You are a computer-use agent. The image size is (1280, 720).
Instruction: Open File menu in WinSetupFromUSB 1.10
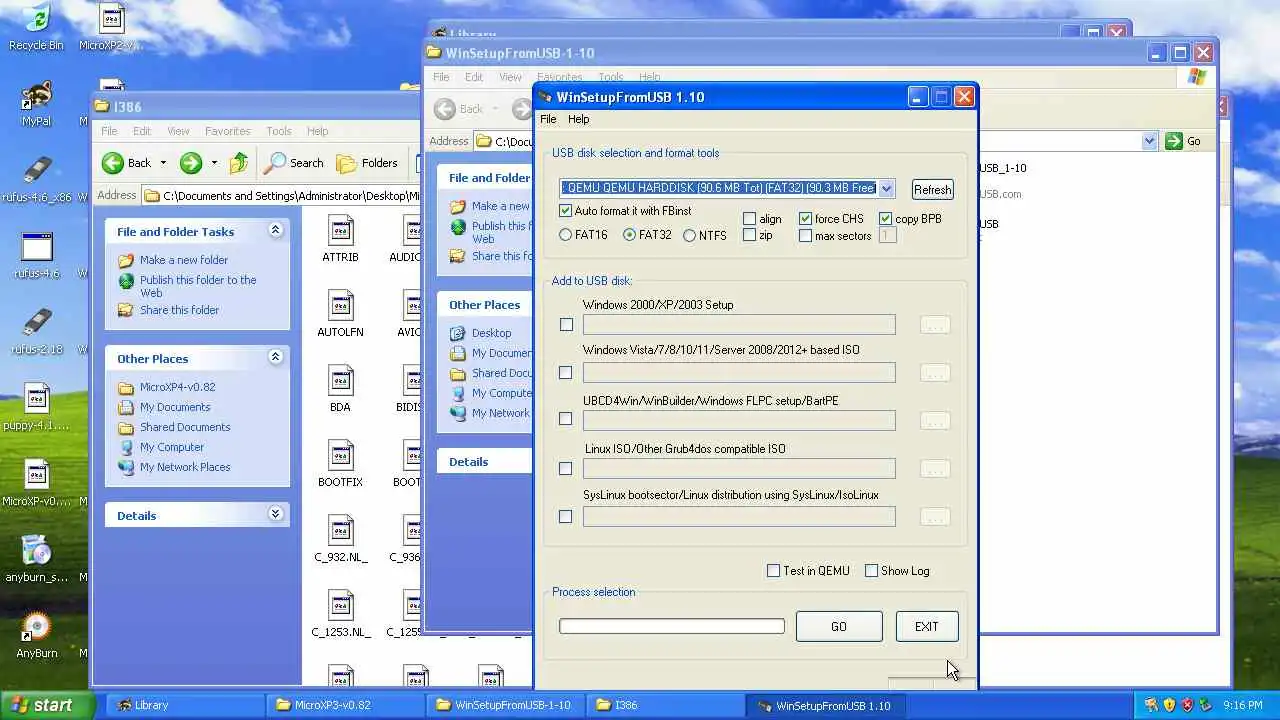(548, 119)
